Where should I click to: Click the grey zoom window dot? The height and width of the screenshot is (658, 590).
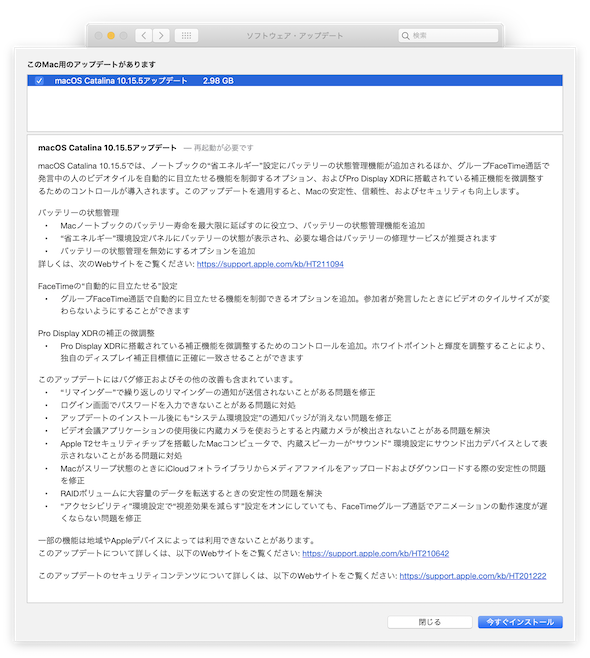click(x=123, y=36)
